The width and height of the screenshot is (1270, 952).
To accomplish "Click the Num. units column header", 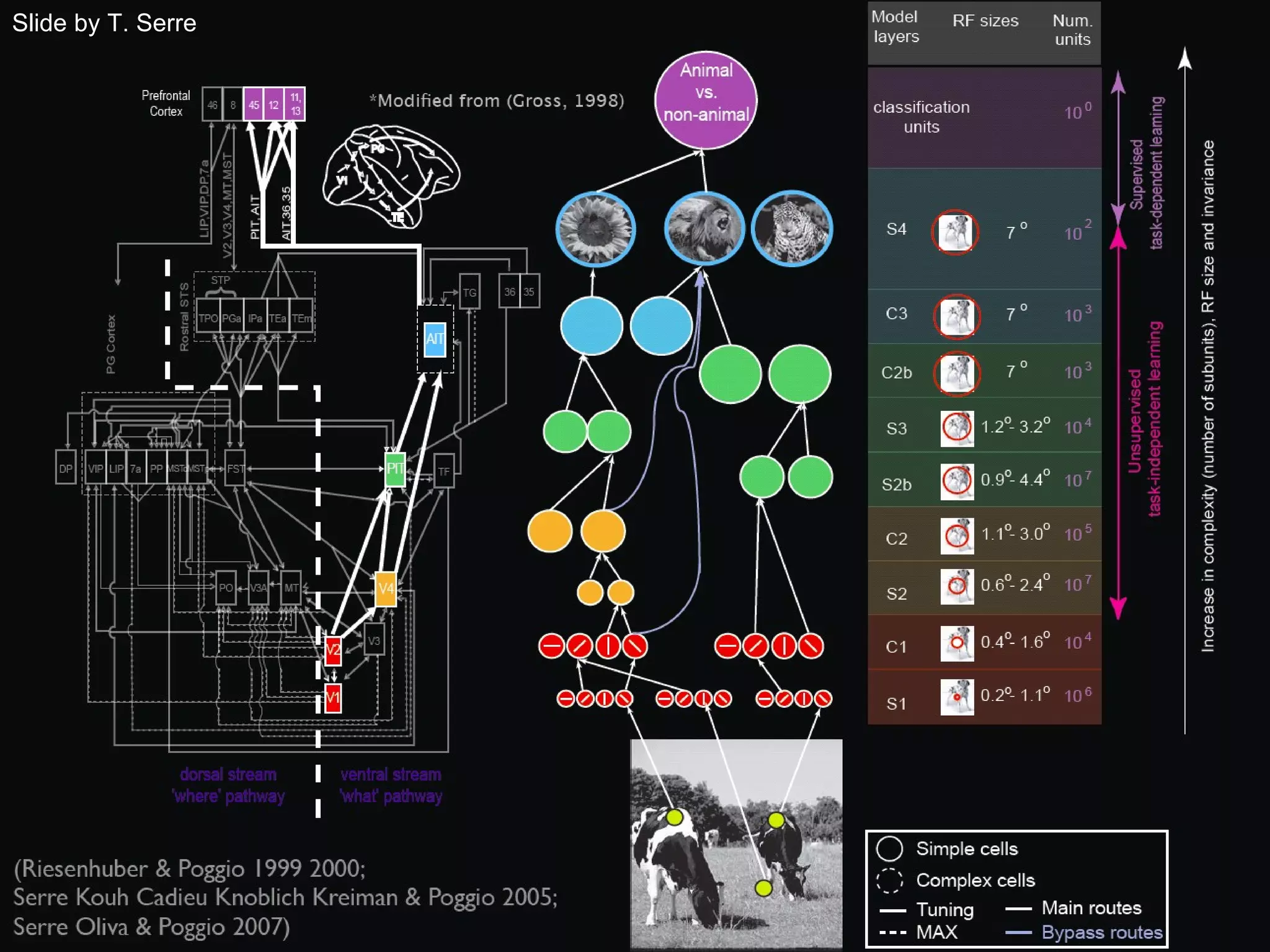I will tap(1072, 30).
